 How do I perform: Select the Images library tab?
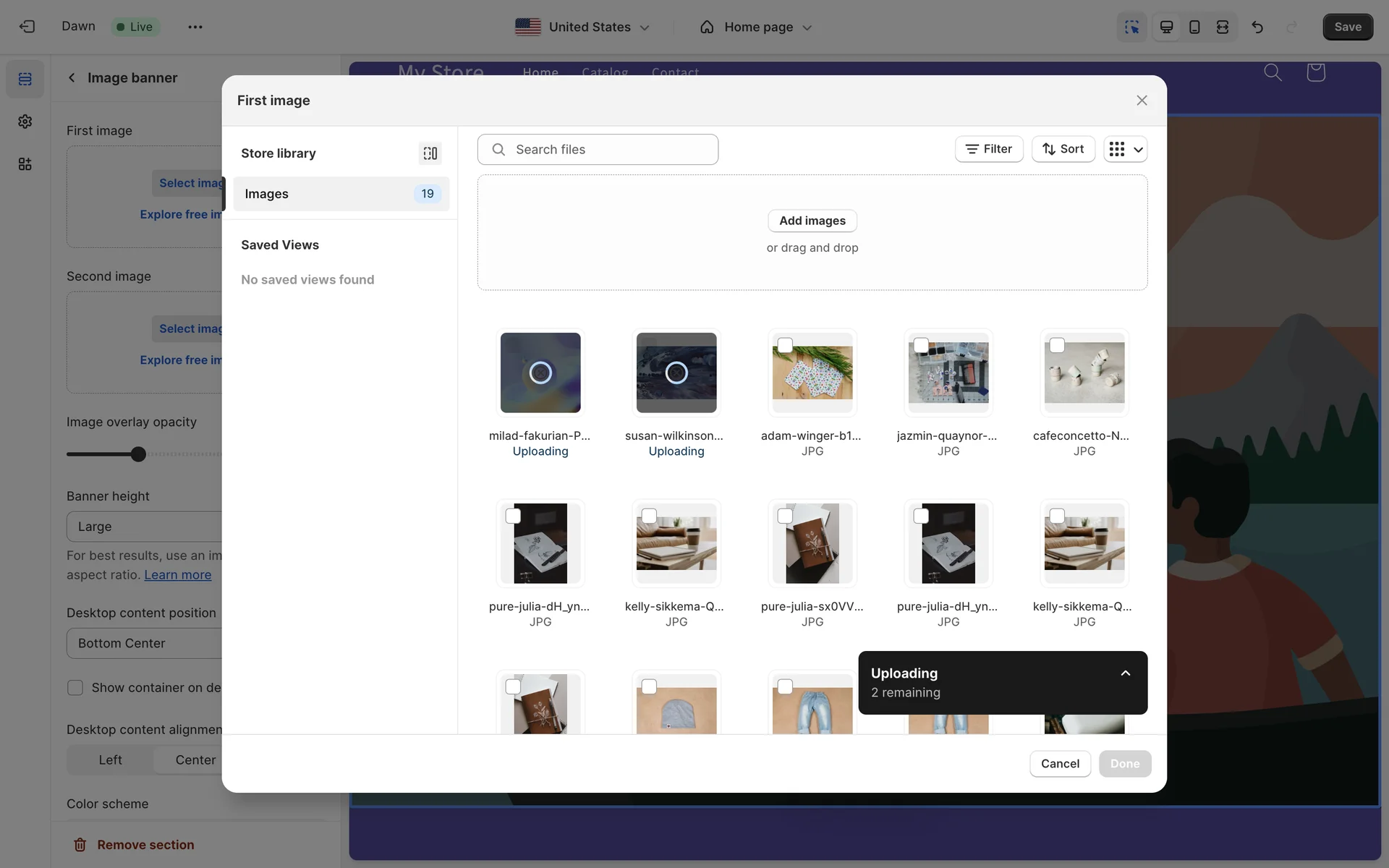click(340, 194)
